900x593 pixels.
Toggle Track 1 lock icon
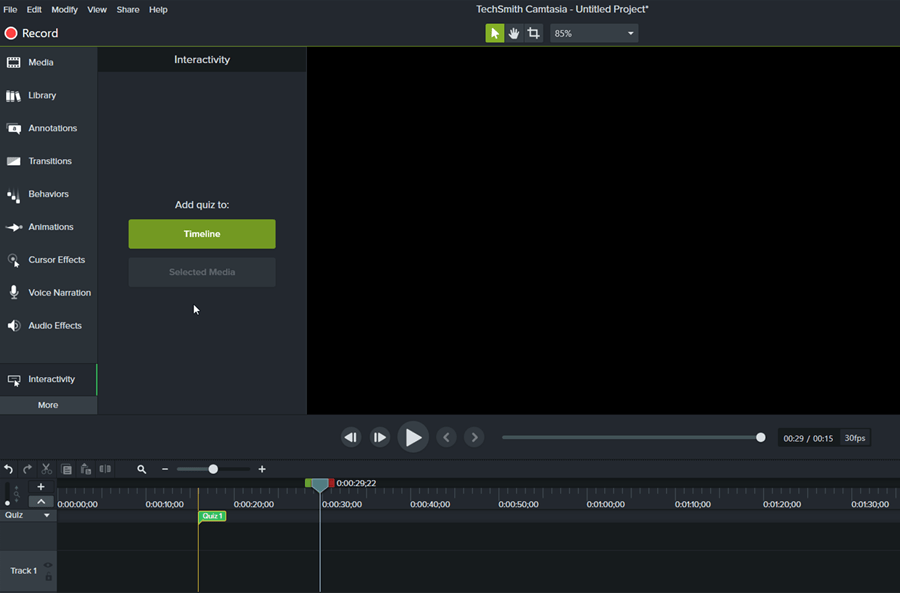[x=48, y=576]
